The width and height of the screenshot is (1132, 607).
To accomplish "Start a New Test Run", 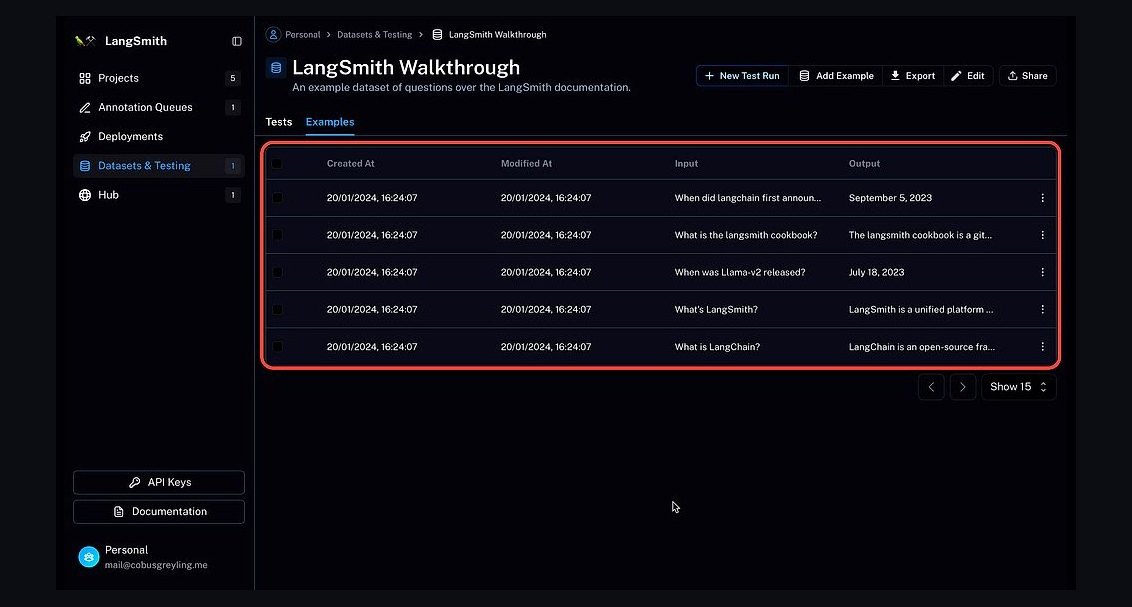I will (x=742, y=76).
